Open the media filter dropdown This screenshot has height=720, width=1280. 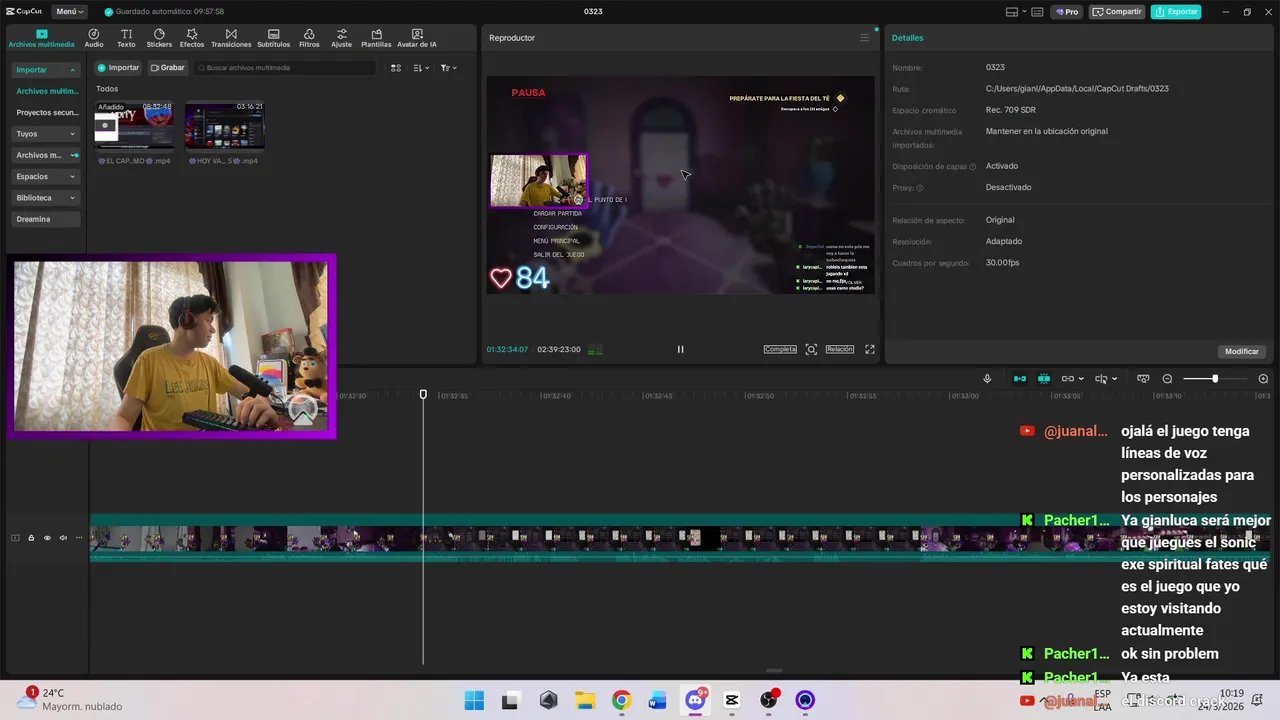point(448,68)
